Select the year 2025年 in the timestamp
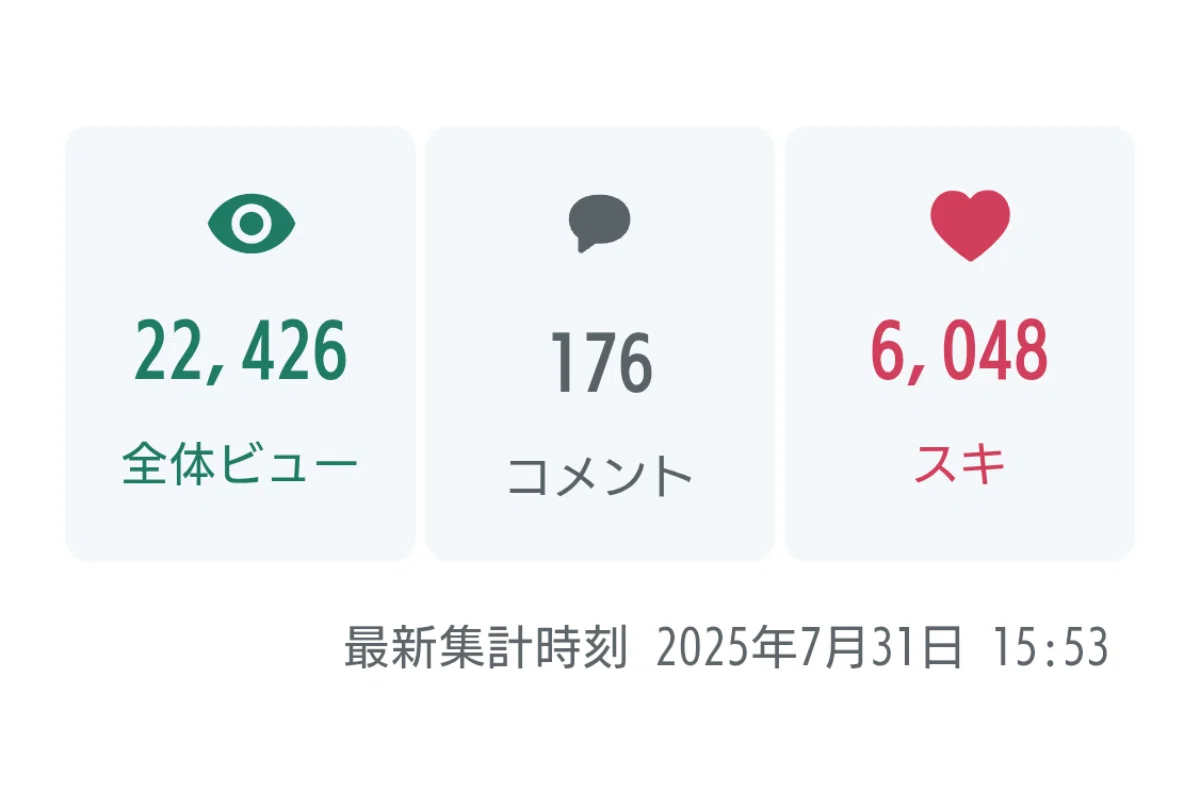Viewport: 1200px width, 800px height. [728, 648]
